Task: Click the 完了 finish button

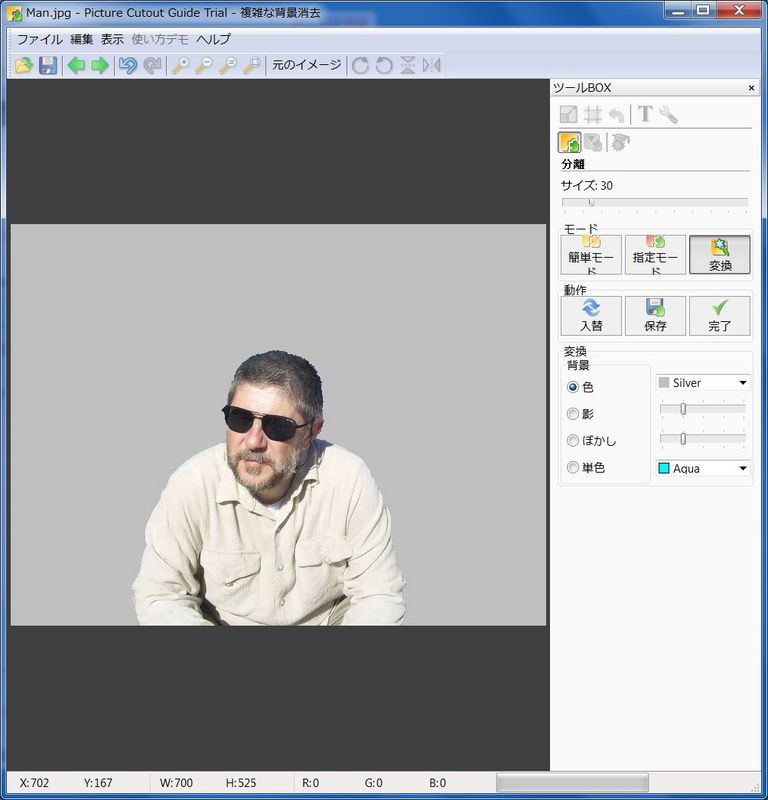Action: point(720,316)
